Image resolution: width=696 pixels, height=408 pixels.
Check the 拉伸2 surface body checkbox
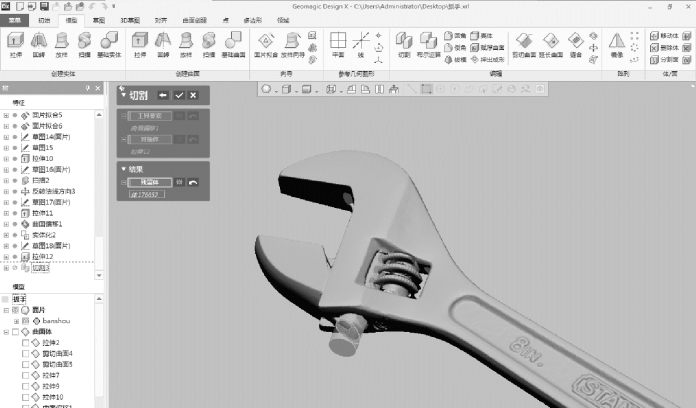coord(25,343)
